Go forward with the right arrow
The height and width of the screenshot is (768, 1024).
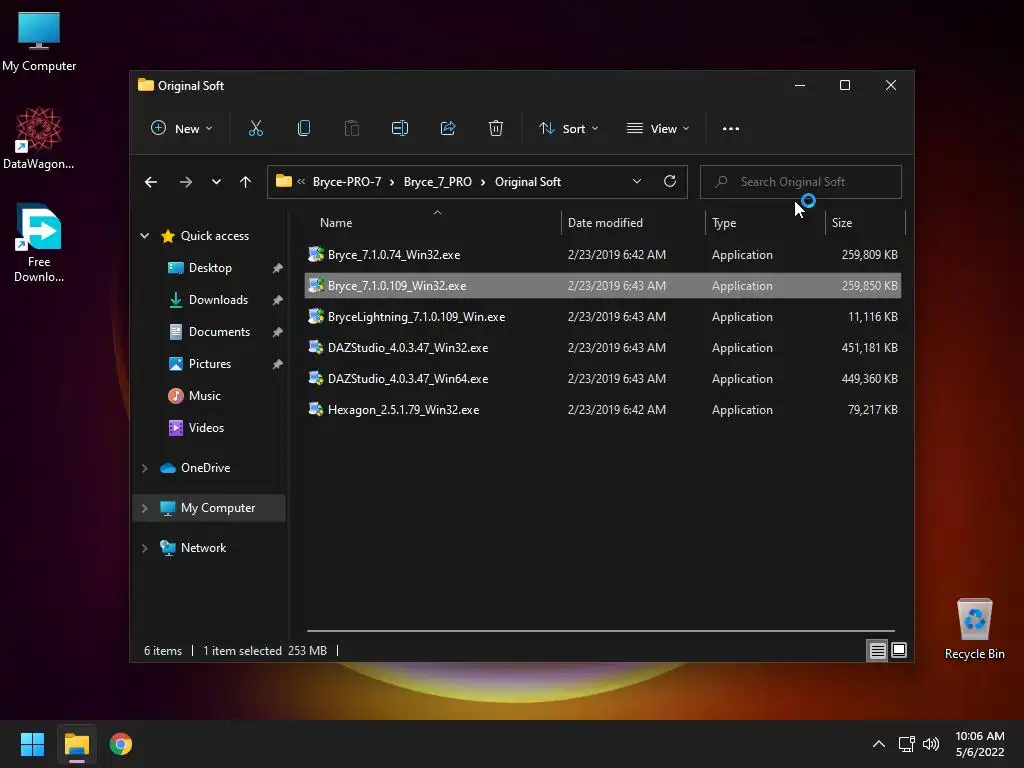[185, 182]
